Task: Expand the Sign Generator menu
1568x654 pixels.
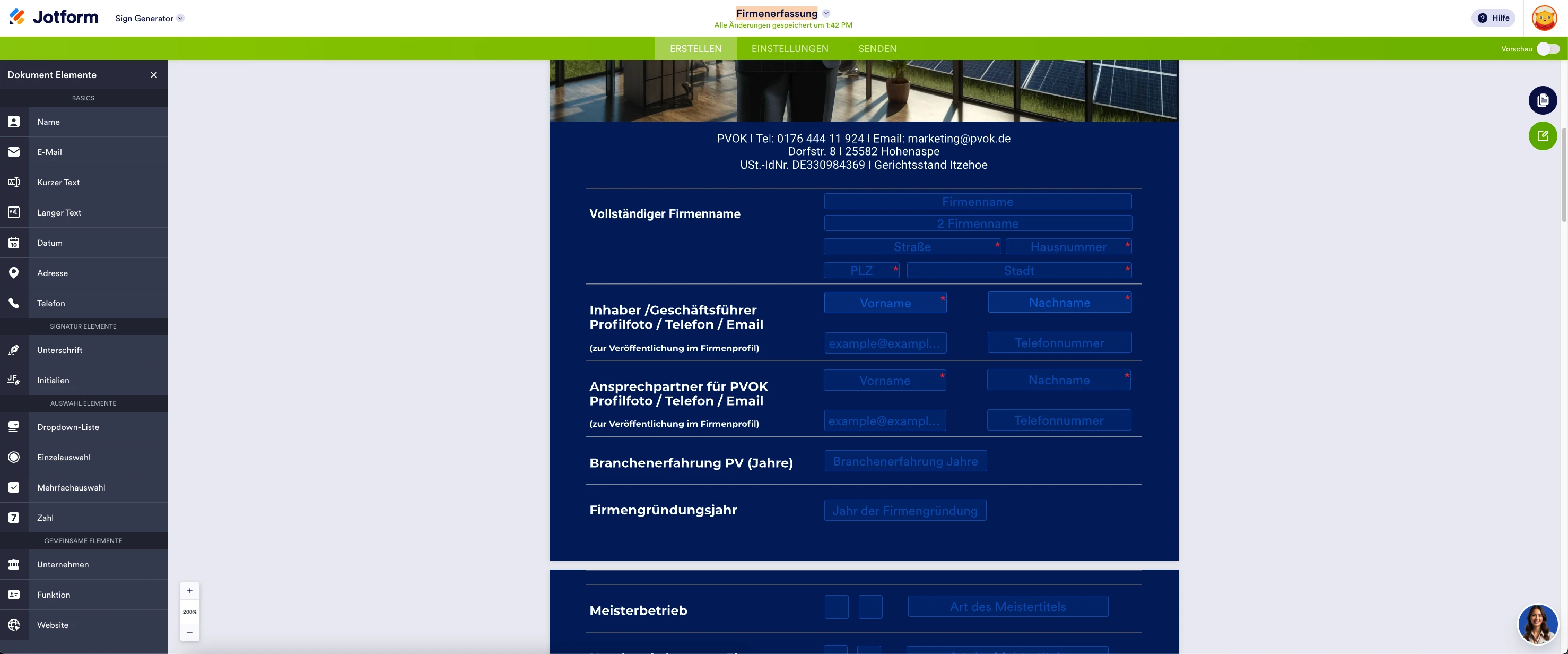Action: (180, 18)
